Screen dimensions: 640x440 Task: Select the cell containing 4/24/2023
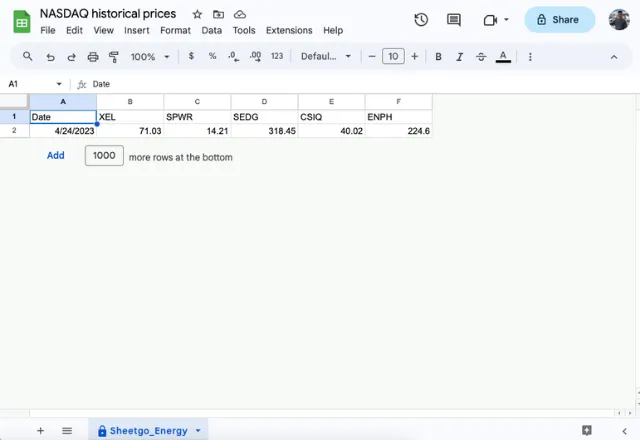(63, 131)
